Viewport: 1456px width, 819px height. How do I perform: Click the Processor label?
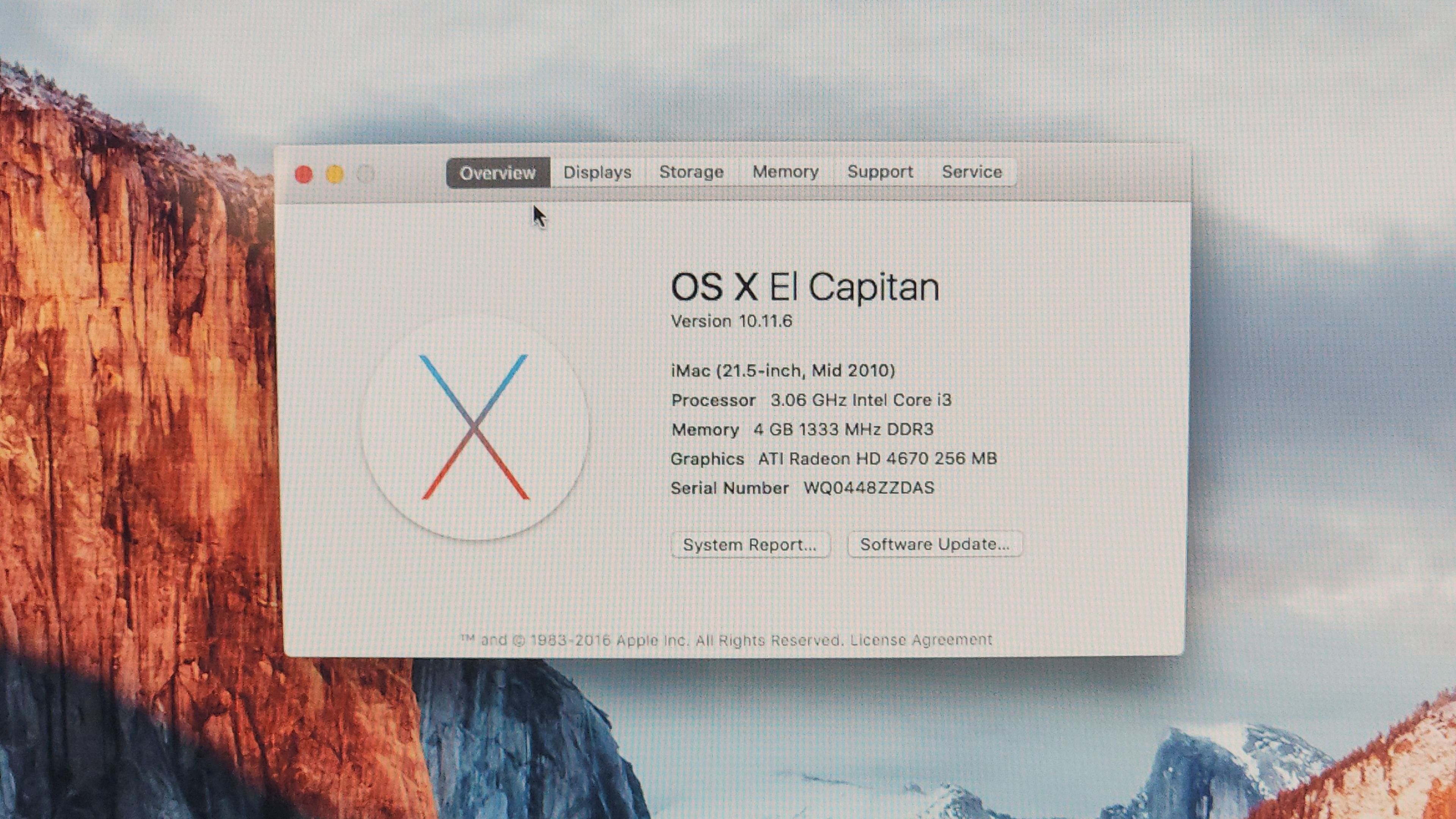pos(713,401)
